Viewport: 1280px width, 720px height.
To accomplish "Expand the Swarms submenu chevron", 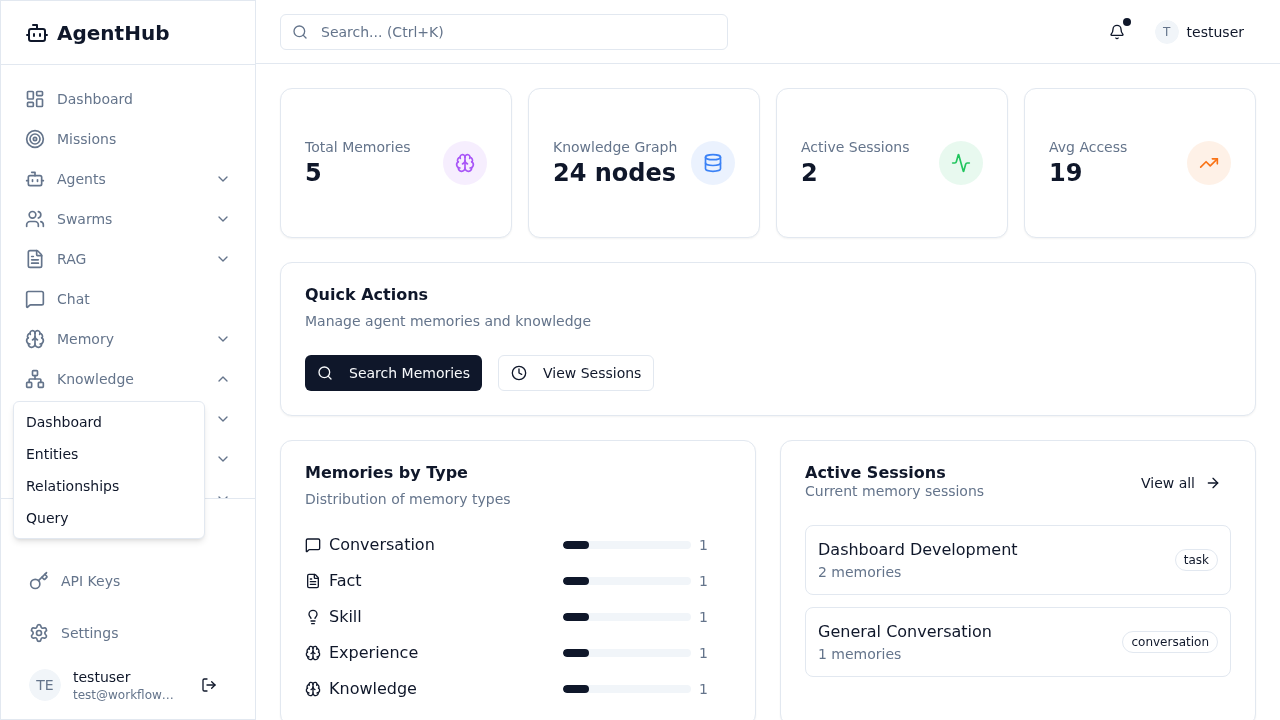I will coord(223,219).
